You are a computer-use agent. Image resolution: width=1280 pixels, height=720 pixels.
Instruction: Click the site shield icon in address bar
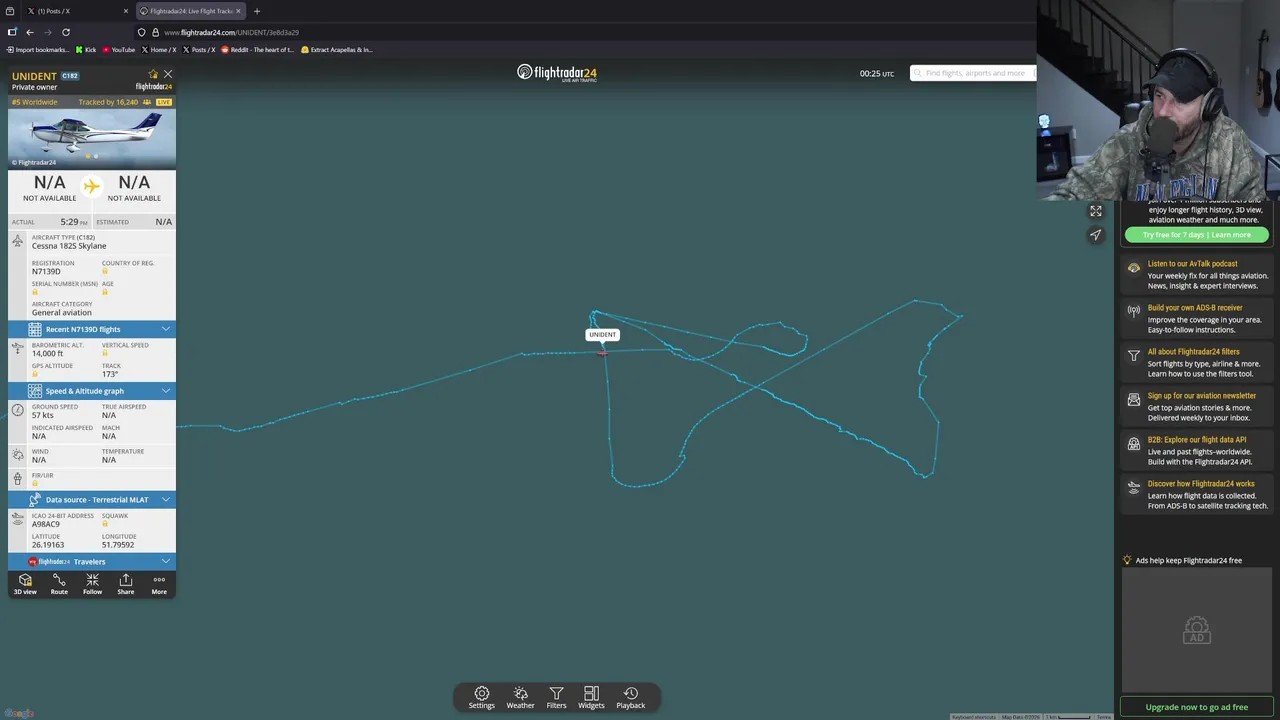(141, 32)
